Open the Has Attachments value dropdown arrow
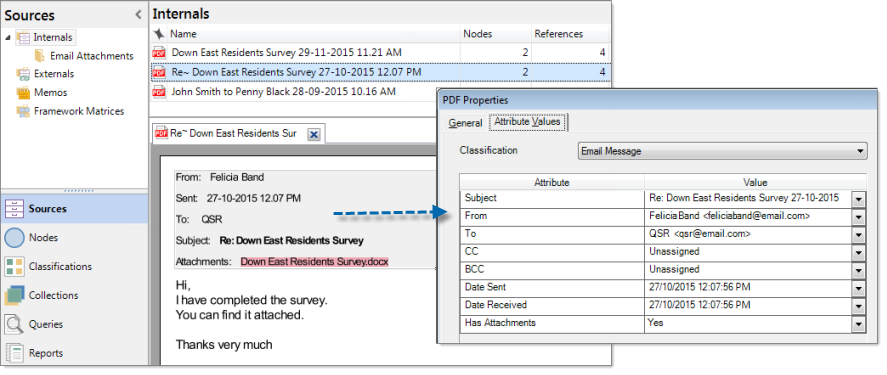The height and width of the screenshot is (375, 887). [x=859, y=324]
